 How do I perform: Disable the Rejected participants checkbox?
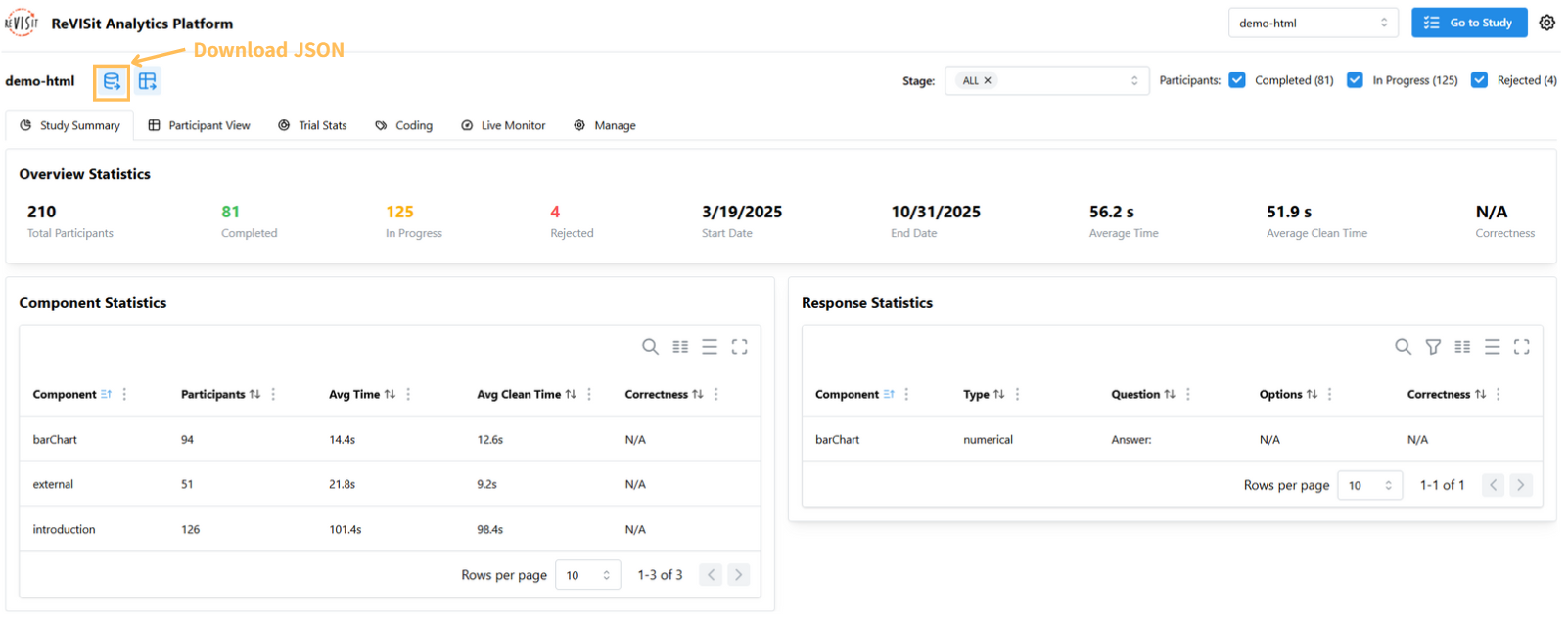(1479, 80)
